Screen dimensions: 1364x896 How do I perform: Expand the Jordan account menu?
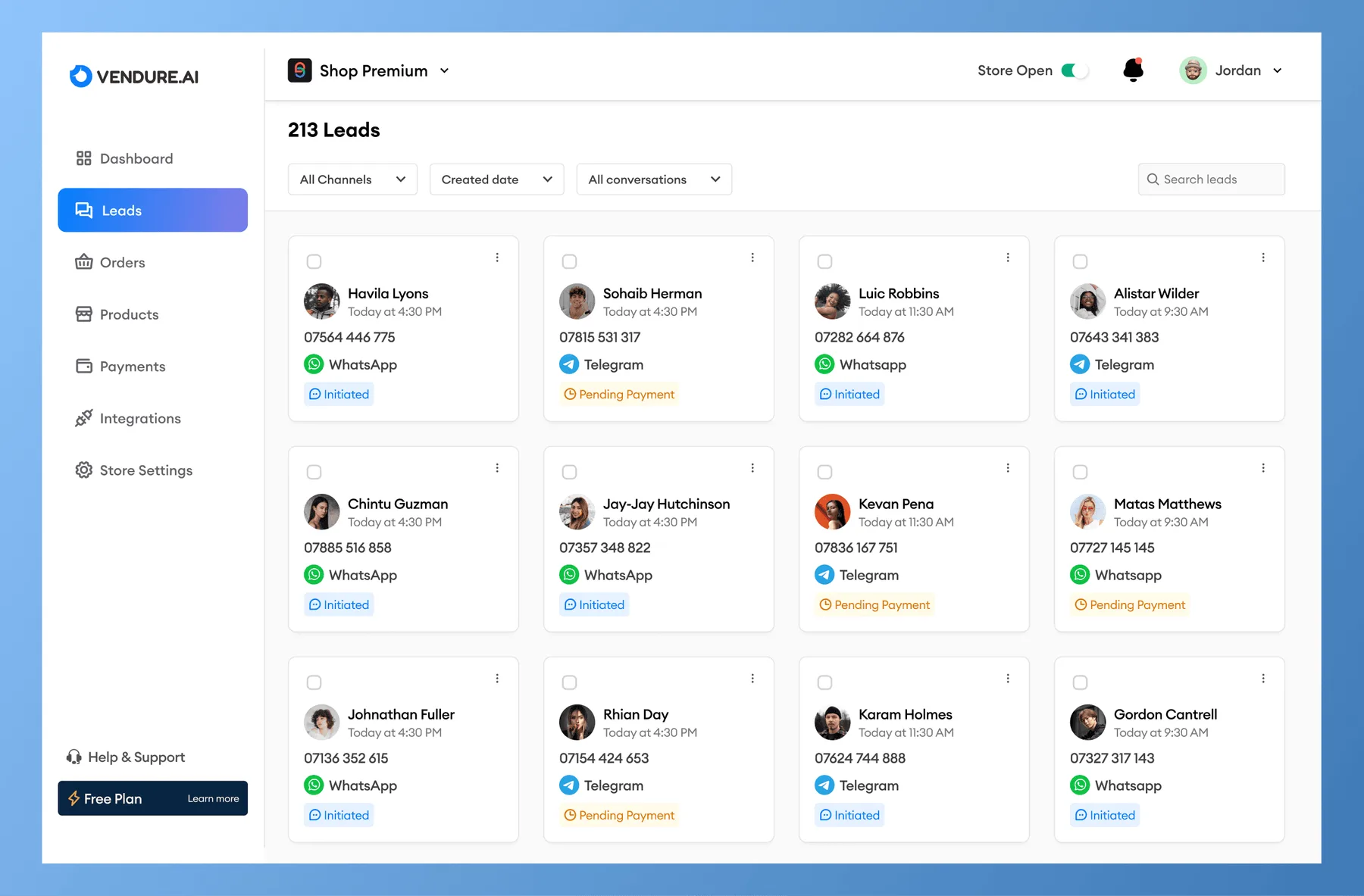(x=1231, y=70)
